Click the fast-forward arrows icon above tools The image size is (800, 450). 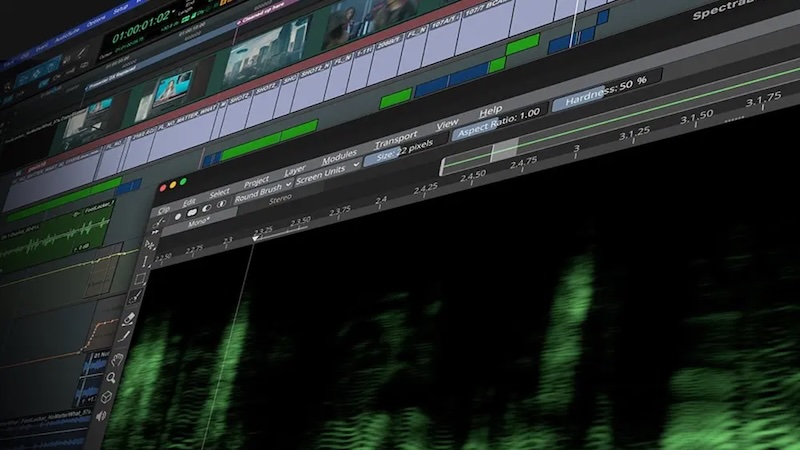(155, 232)
